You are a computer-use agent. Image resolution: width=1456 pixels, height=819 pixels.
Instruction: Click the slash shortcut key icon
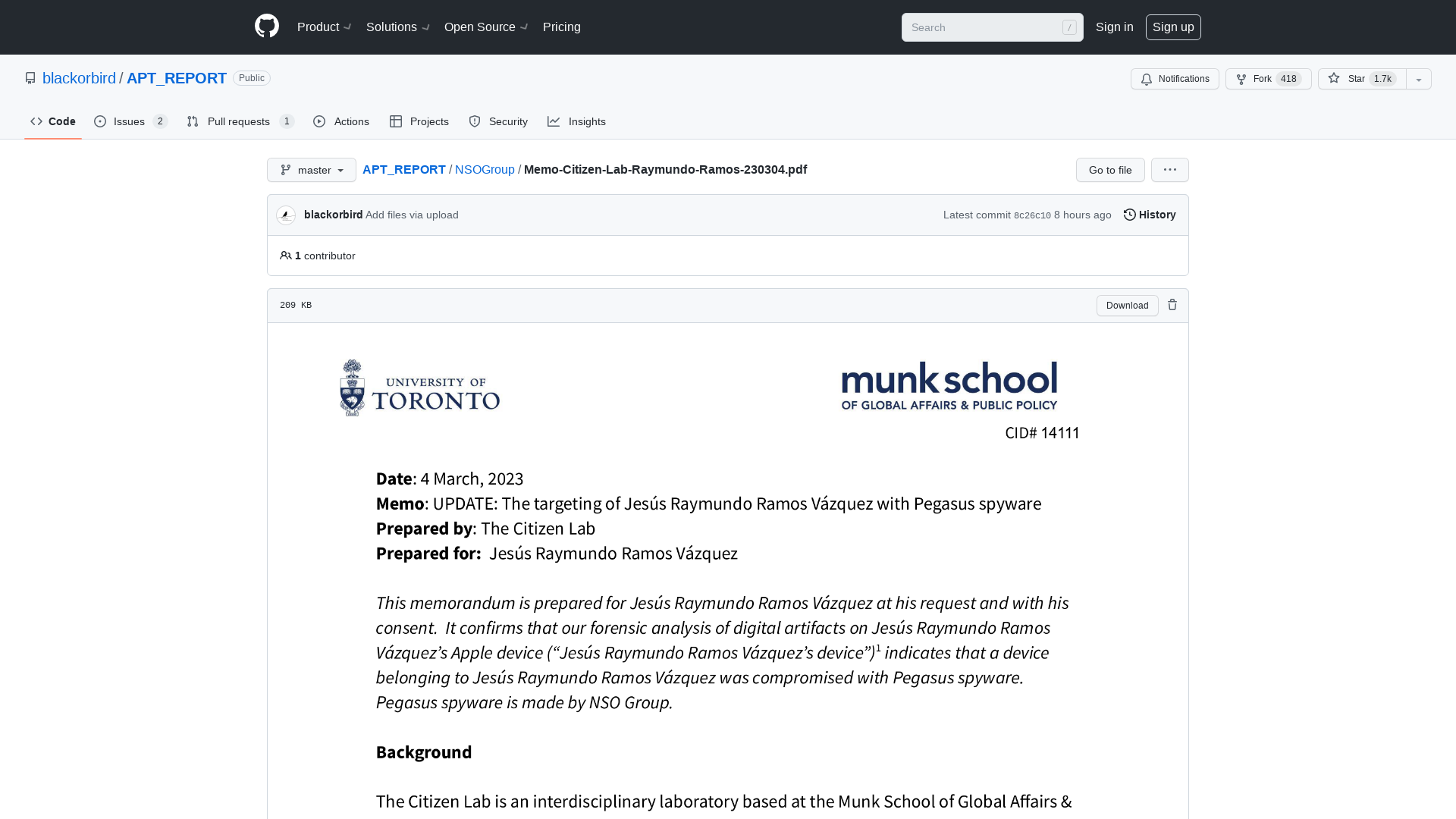coord(1069,27)
